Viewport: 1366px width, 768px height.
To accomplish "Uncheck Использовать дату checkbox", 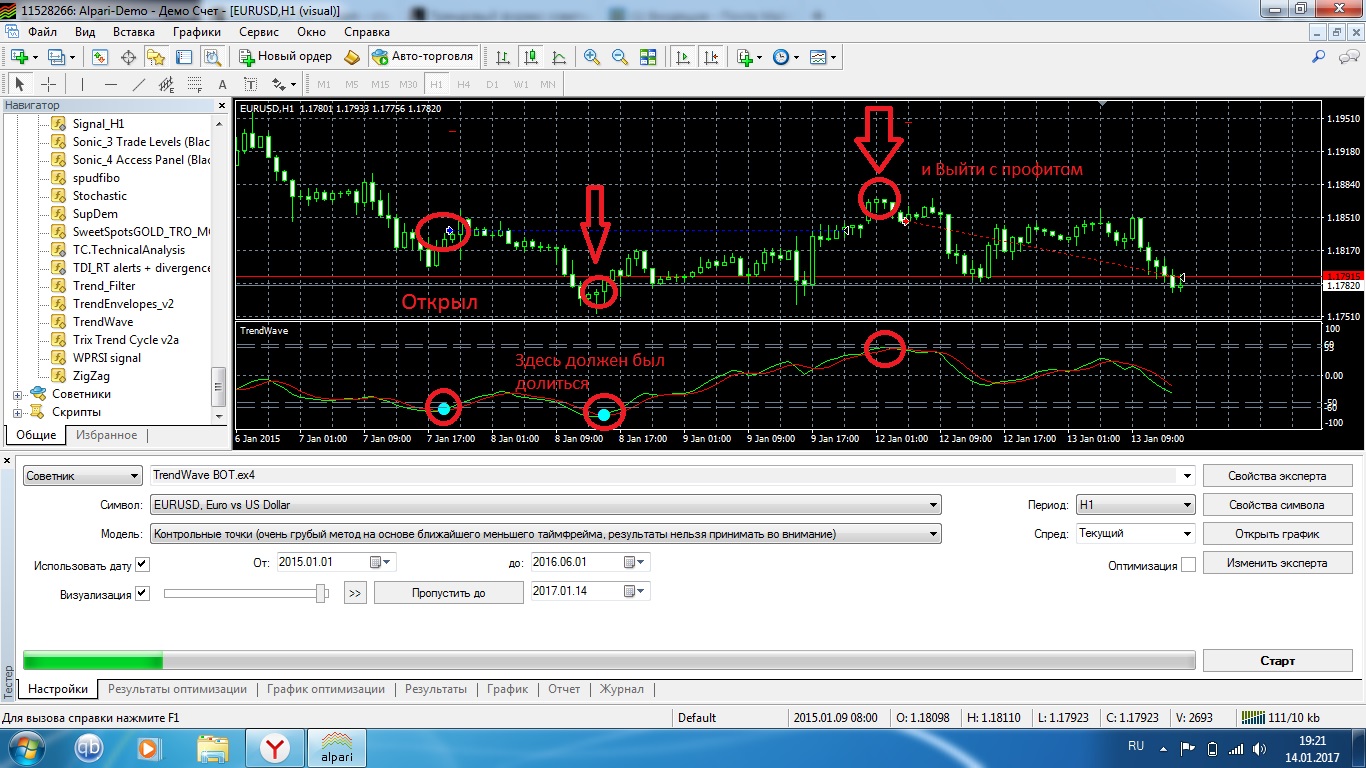I will pos(142,564).
